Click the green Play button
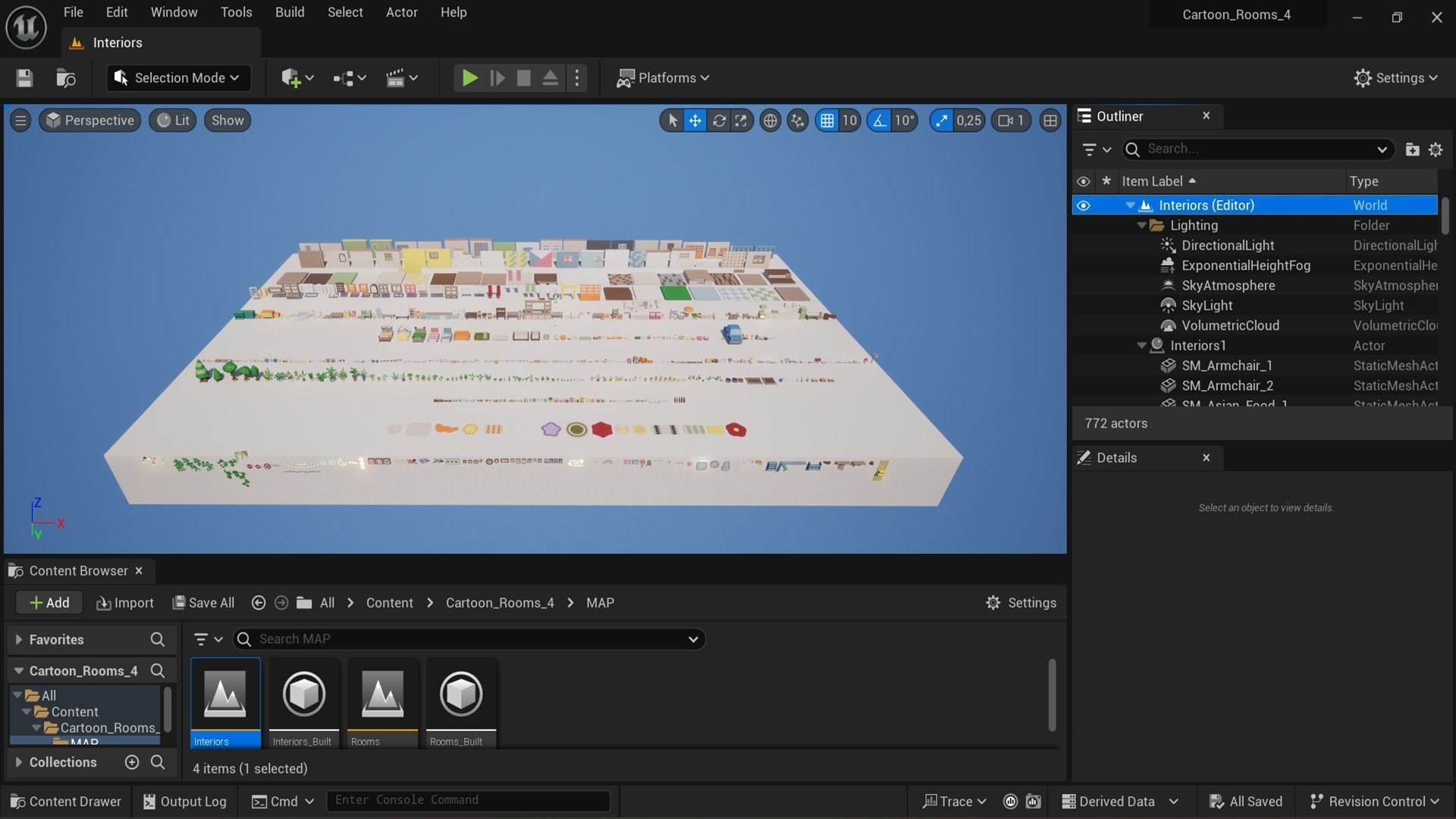The image size is (1456, 819). point(469,78)
